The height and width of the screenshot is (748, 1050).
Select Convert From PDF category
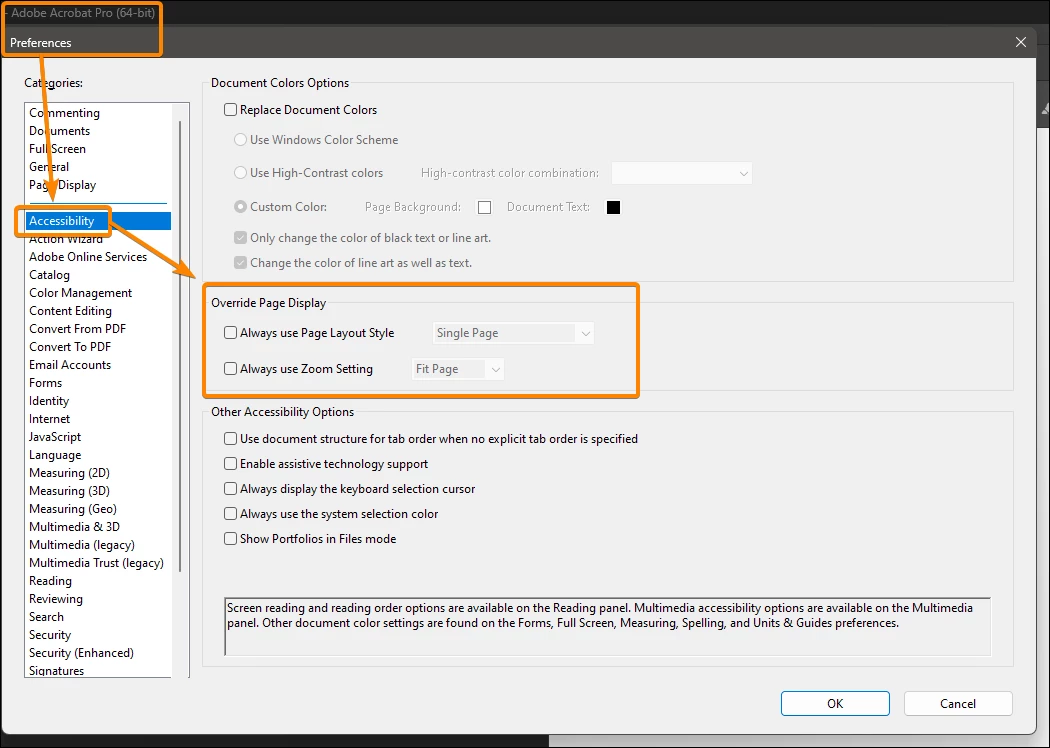click(x=77, y=329)
